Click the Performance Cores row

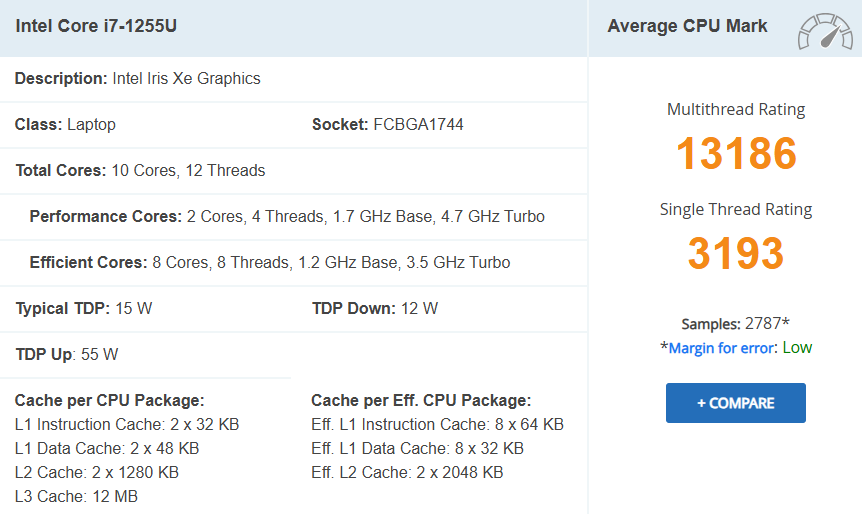(x=287, y=216)
